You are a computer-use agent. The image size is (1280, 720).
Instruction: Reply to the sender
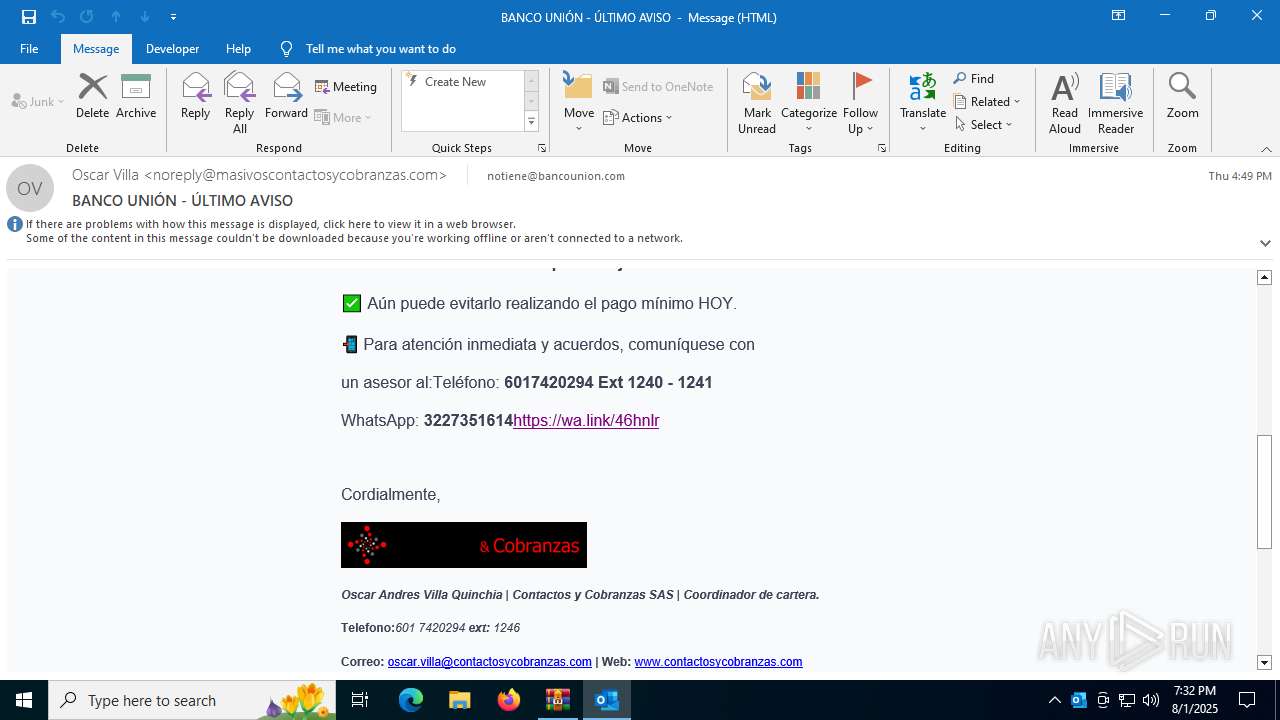click(195, 97)
